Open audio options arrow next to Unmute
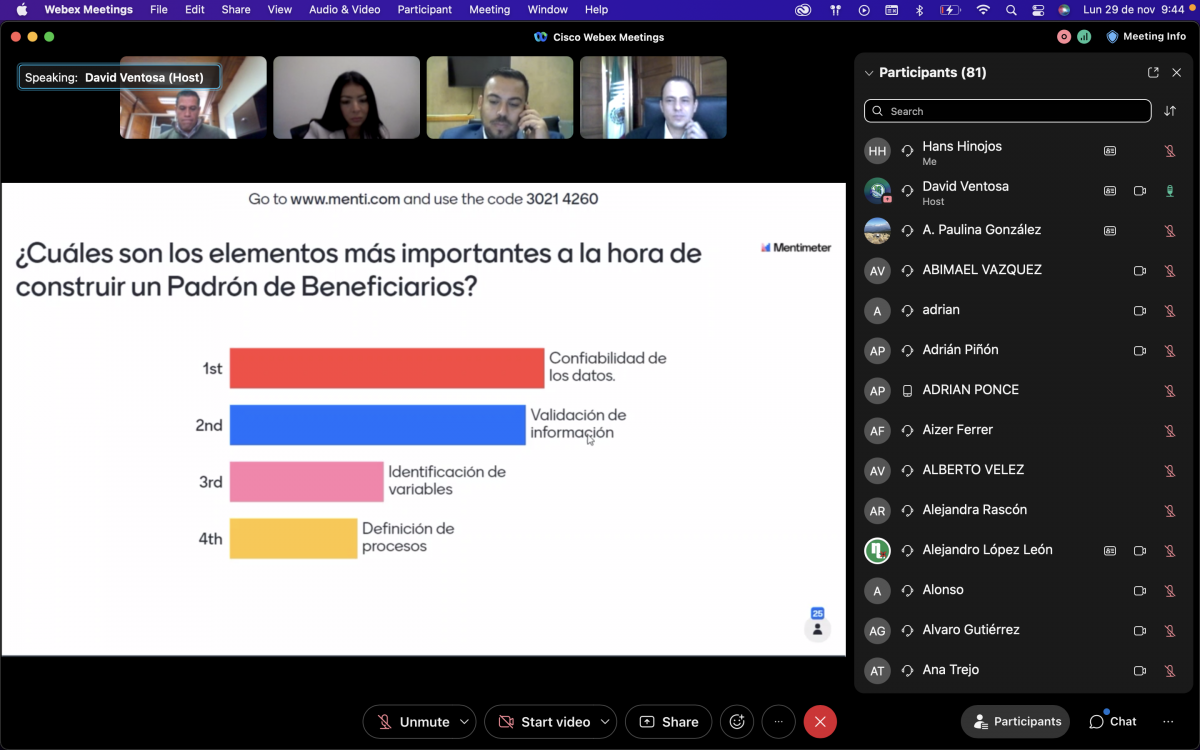Image resolution: width=1200 pixels, height=750 pixels. (465, 722)
